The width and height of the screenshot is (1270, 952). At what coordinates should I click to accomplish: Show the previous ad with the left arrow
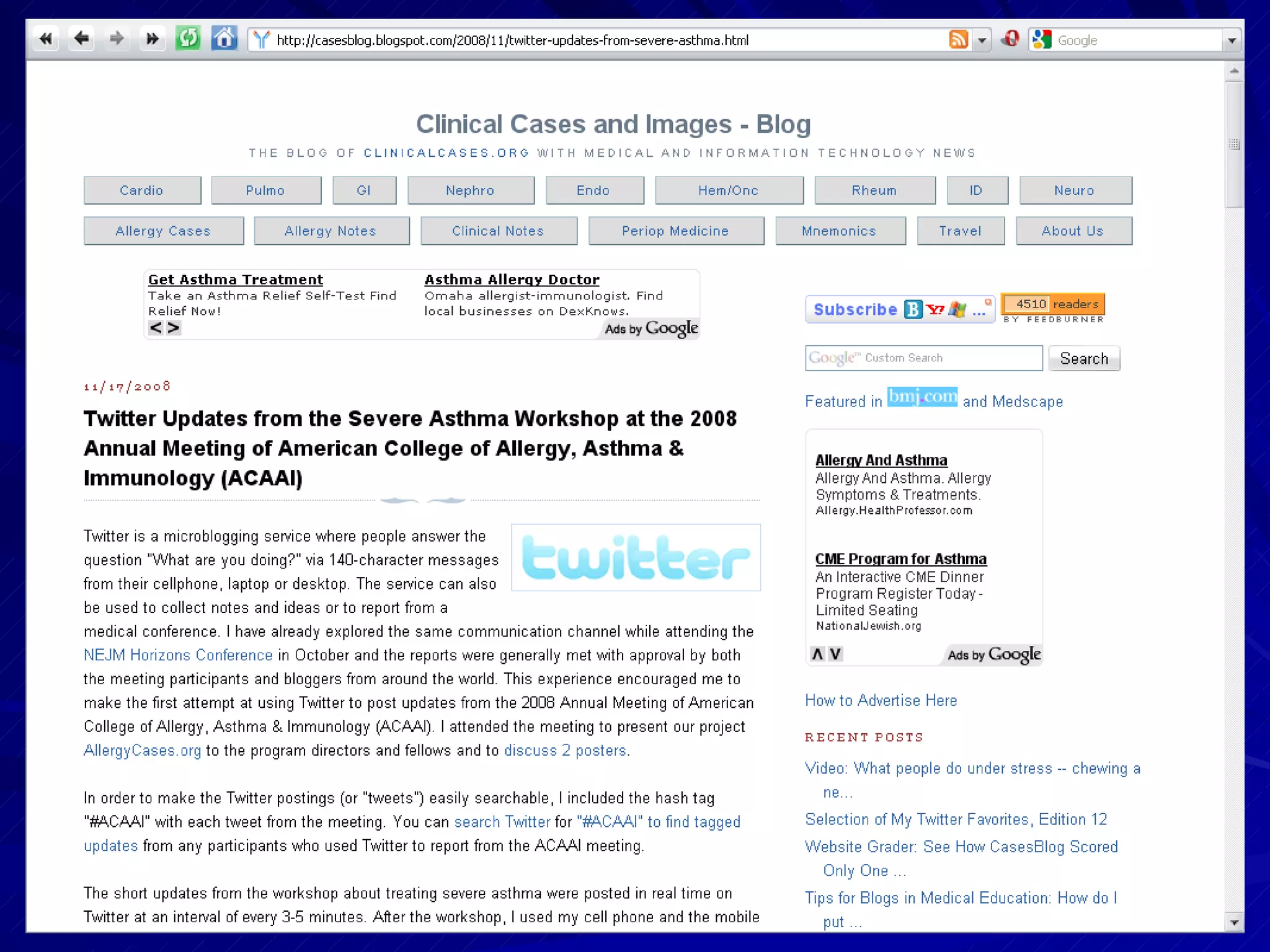[x=156, y=328]
